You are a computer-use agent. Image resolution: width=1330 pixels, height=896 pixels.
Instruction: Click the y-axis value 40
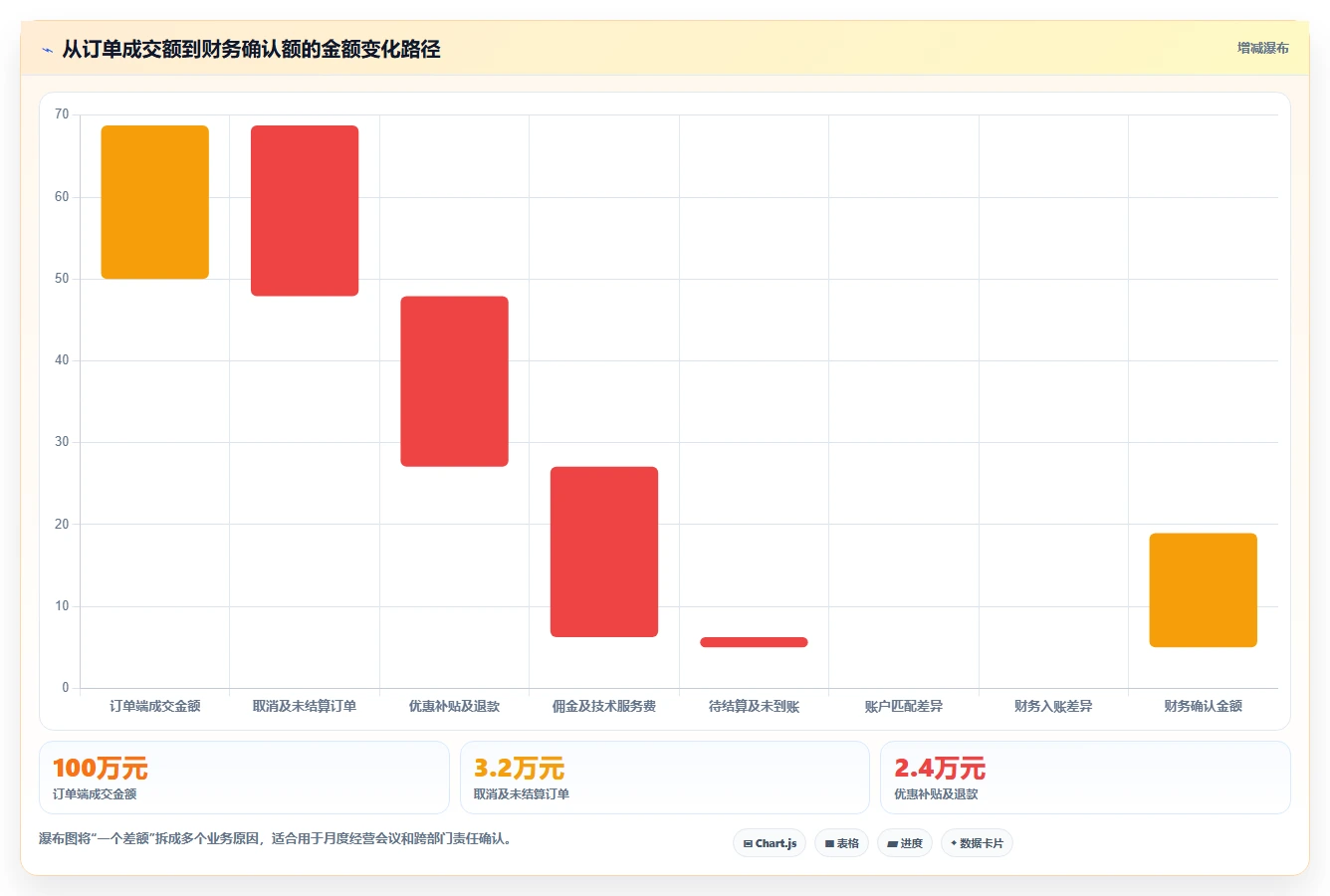pos(62,360)
